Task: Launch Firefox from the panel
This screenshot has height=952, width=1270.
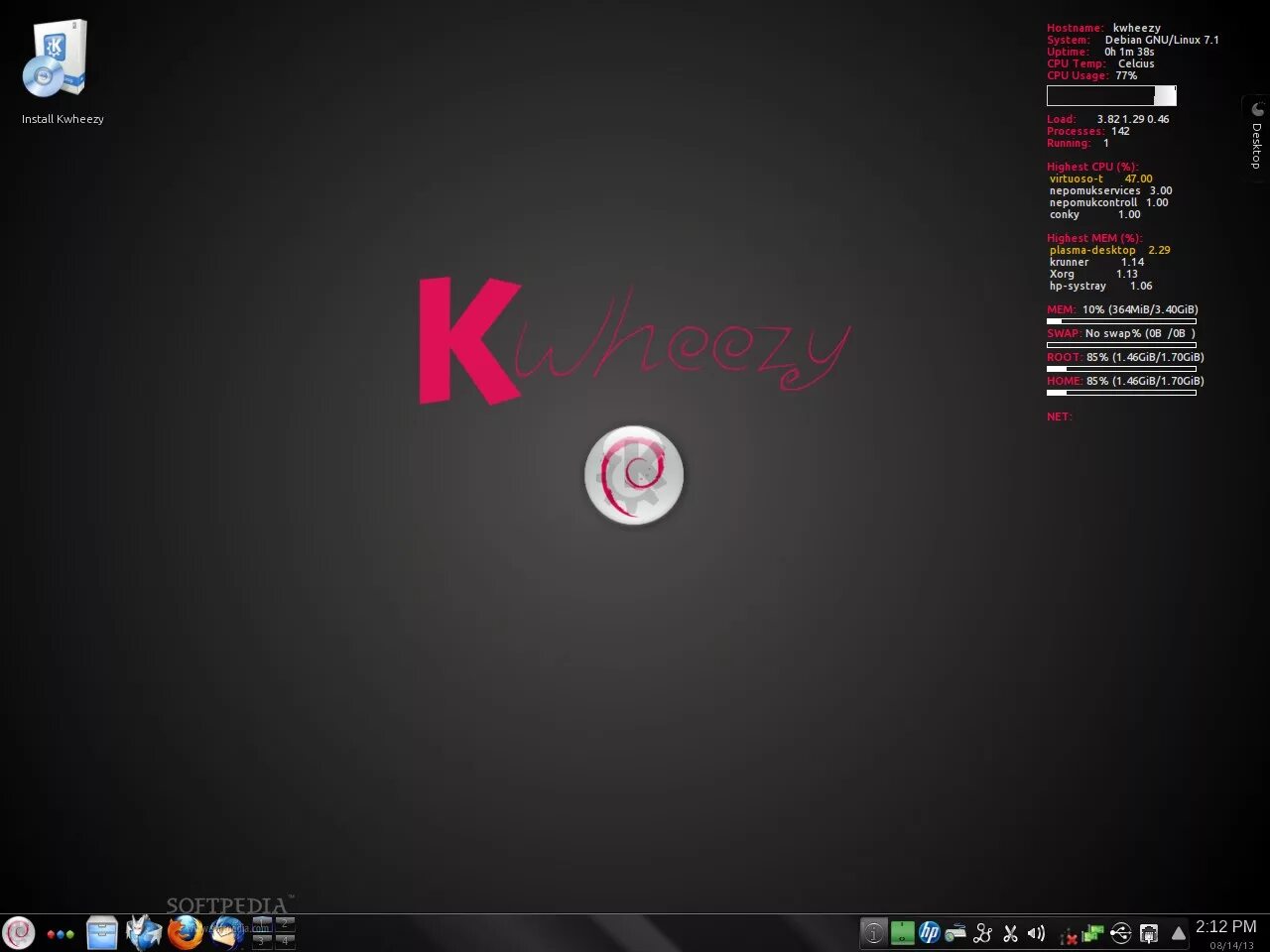Action: point(186,933)
